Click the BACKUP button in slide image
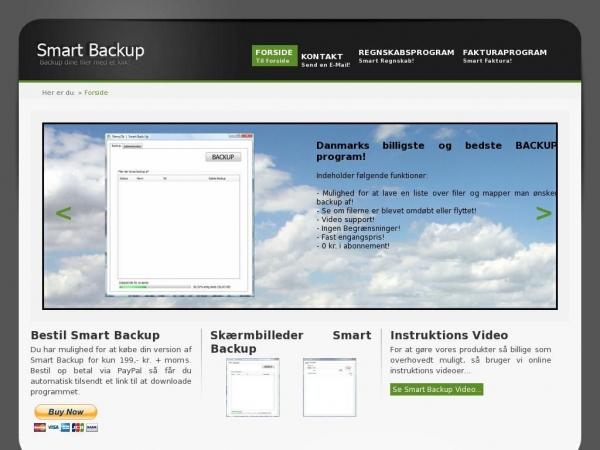 tap(223, 157)
